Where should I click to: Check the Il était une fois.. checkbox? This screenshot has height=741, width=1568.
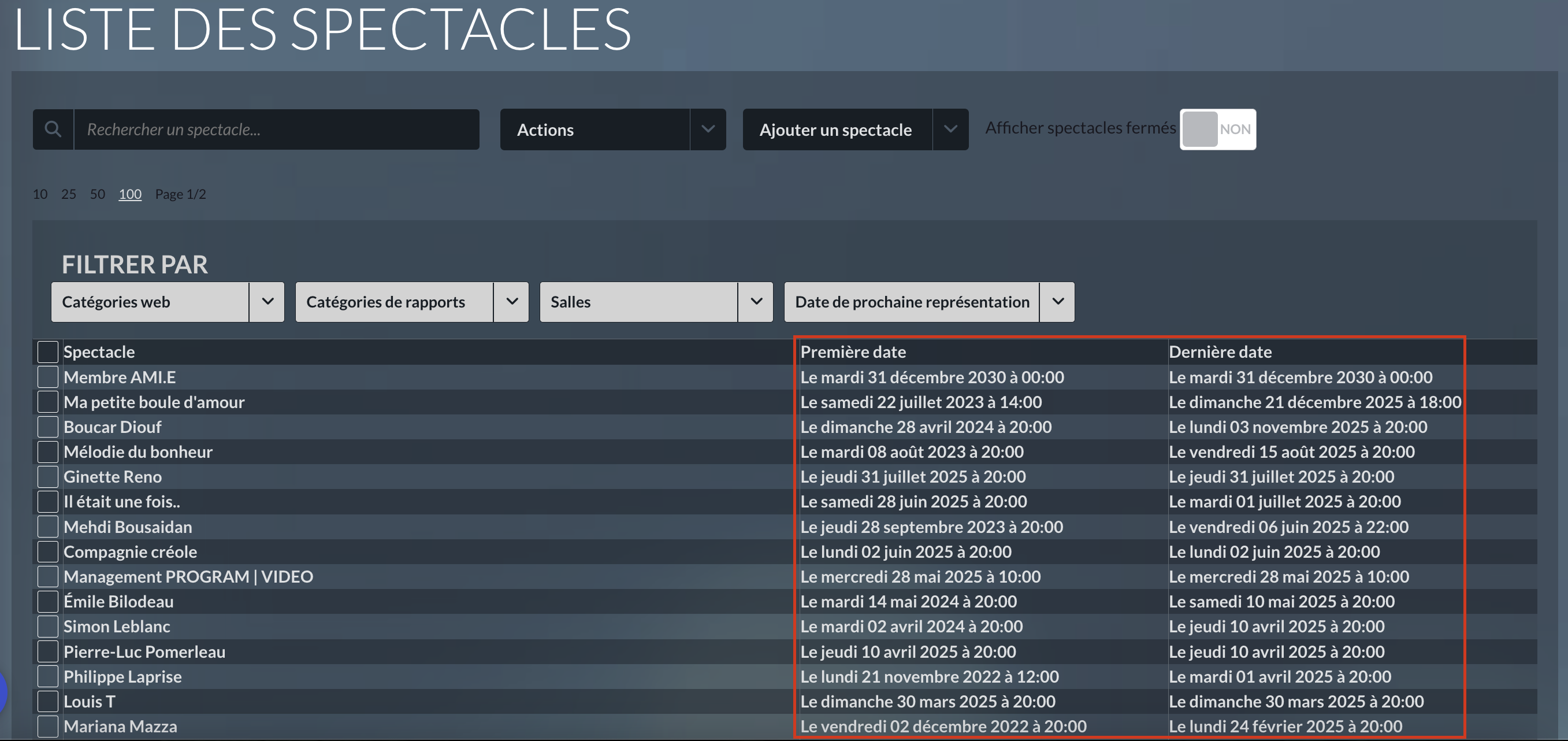point(47,502)
